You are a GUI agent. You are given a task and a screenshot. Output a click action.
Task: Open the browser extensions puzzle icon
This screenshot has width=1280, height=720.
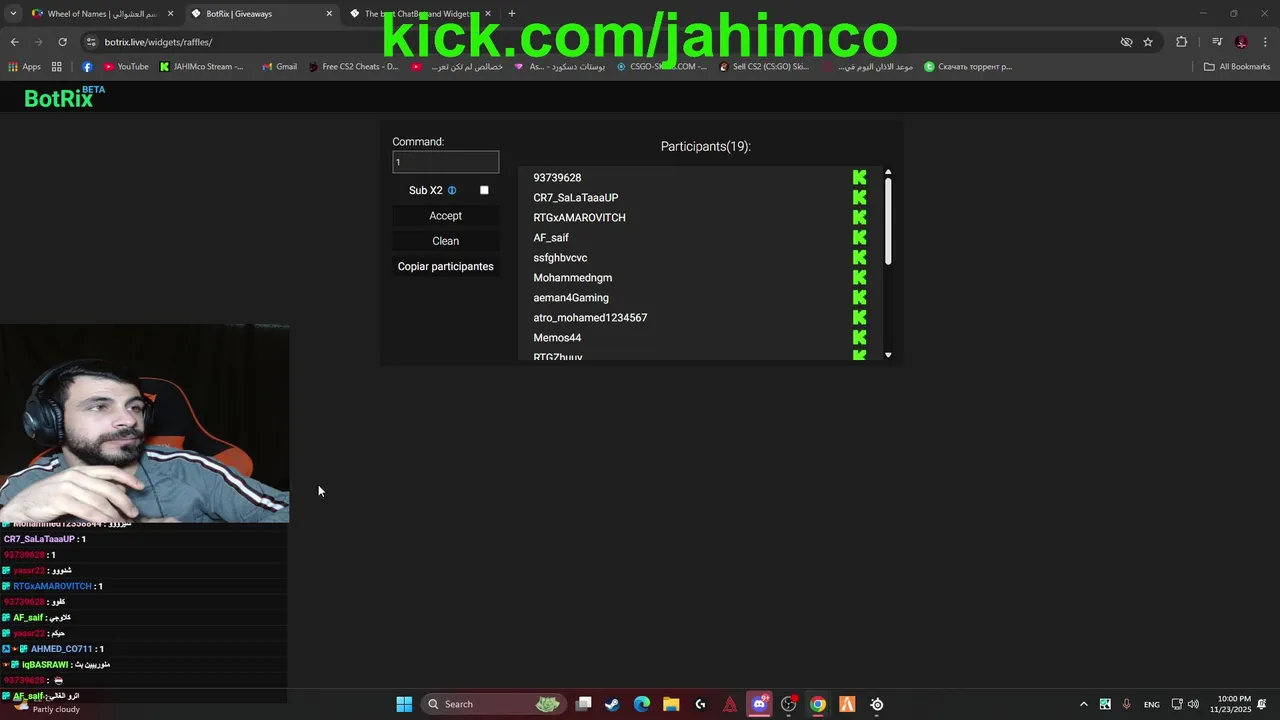[x=1182, y=42]
